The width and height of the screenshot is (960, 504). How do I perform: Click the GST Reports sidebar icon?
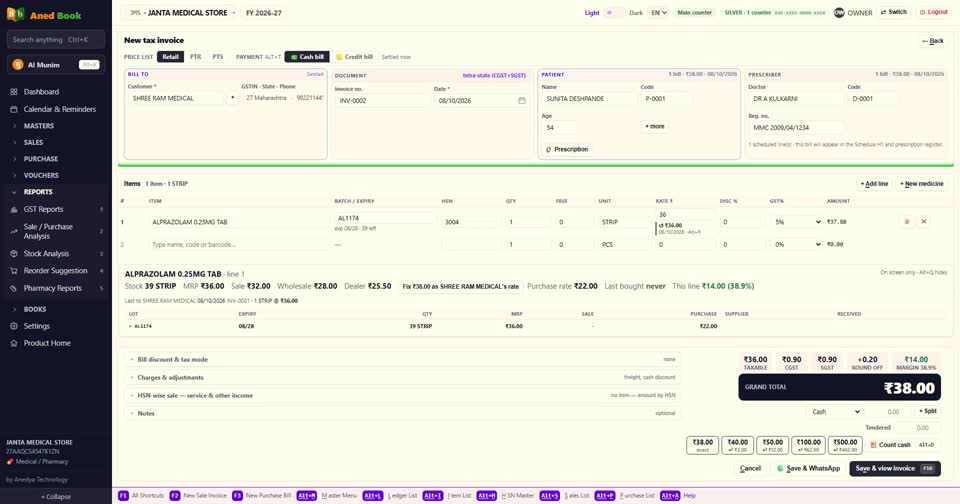tap(13, 209)
